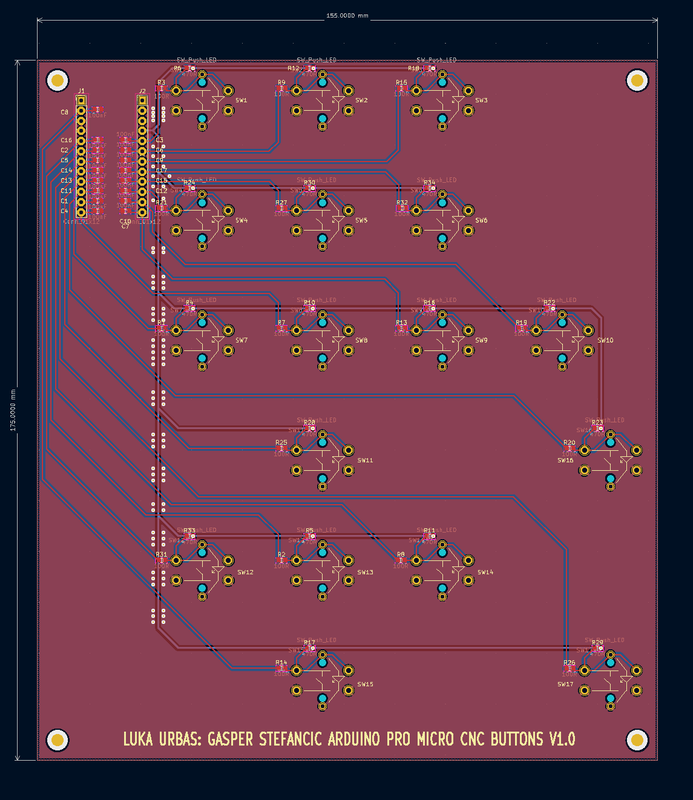
Task: Select the SW17 switch reference label
Action: pyautogui.click(x=565, y=684)
